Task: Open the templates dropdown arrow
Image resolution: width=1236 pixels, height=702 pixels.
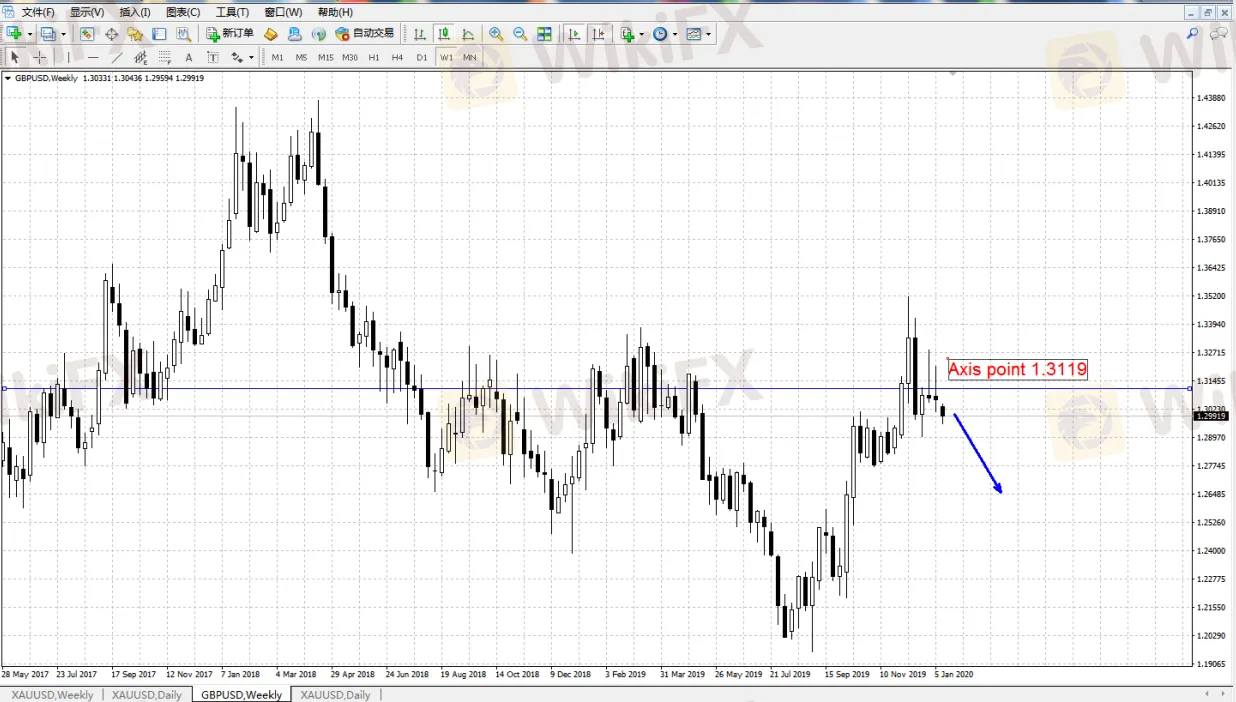Action: click(x=709, y=34)
